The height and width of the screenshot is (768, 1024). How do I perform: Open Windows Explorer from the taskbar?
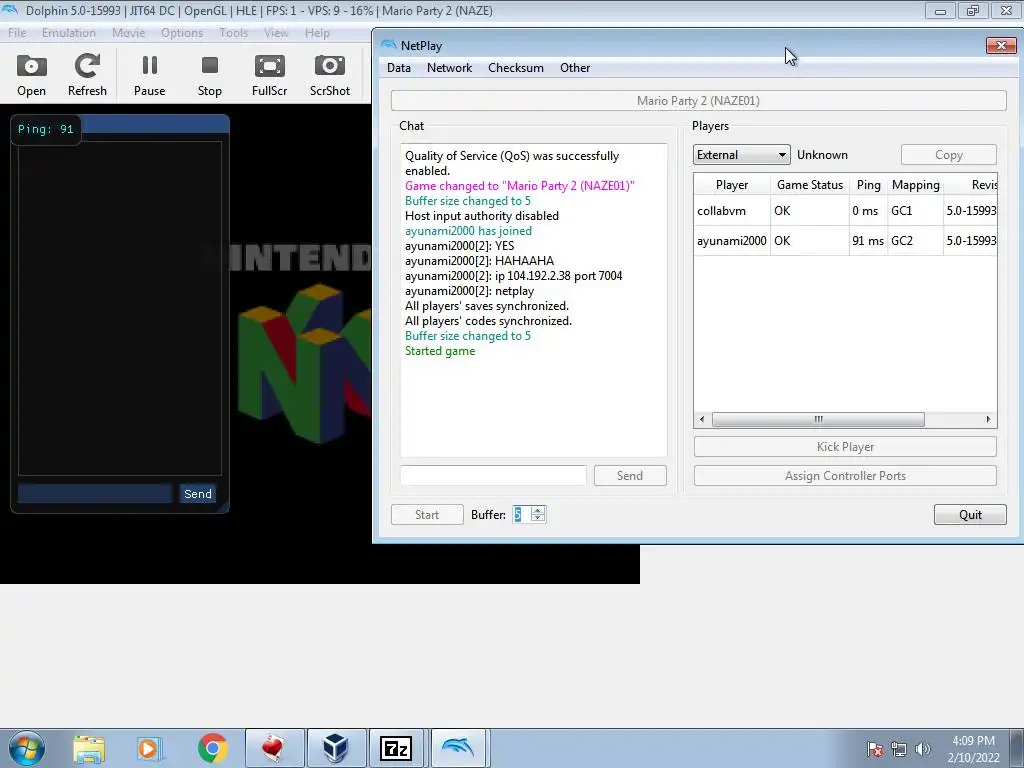89,748
